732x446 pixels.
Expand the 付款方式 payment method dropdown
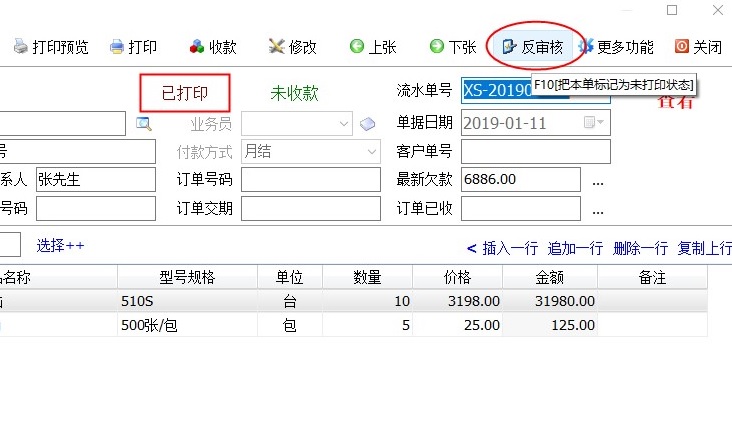tap(372, 152)
